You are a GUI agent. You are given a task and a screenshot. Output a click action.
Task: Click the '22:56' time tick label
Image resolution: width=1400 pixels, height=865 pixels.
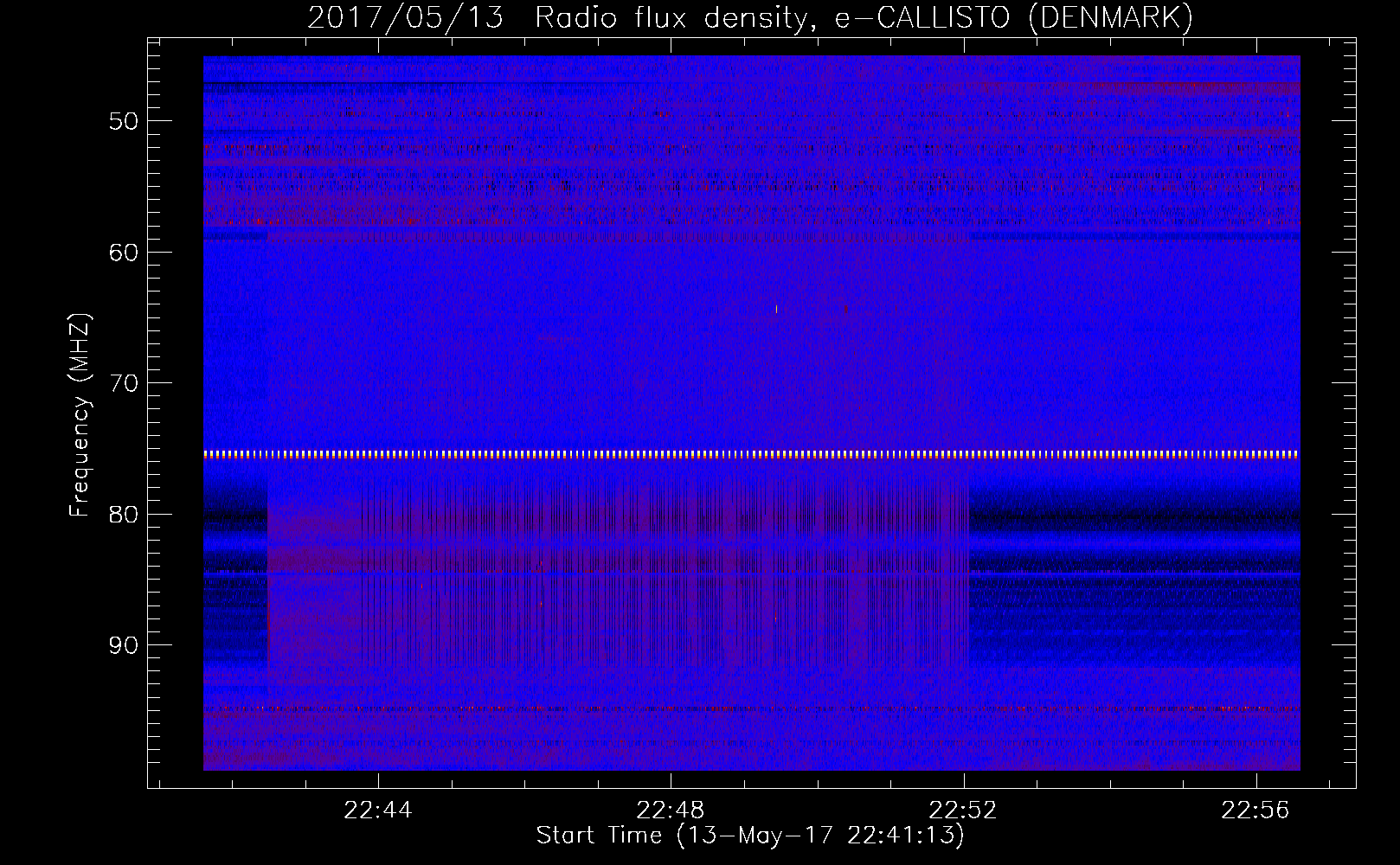pyautogui.click(x=1256, y=811)
